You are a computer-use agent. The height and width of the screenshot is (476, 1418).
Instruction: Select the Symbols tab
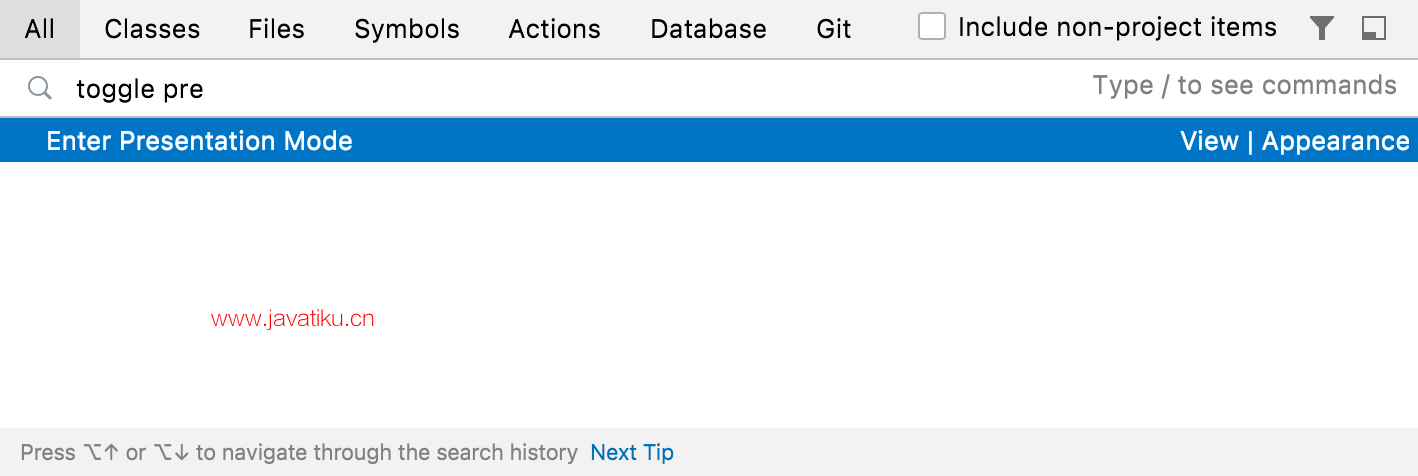[x=407, y=29]
